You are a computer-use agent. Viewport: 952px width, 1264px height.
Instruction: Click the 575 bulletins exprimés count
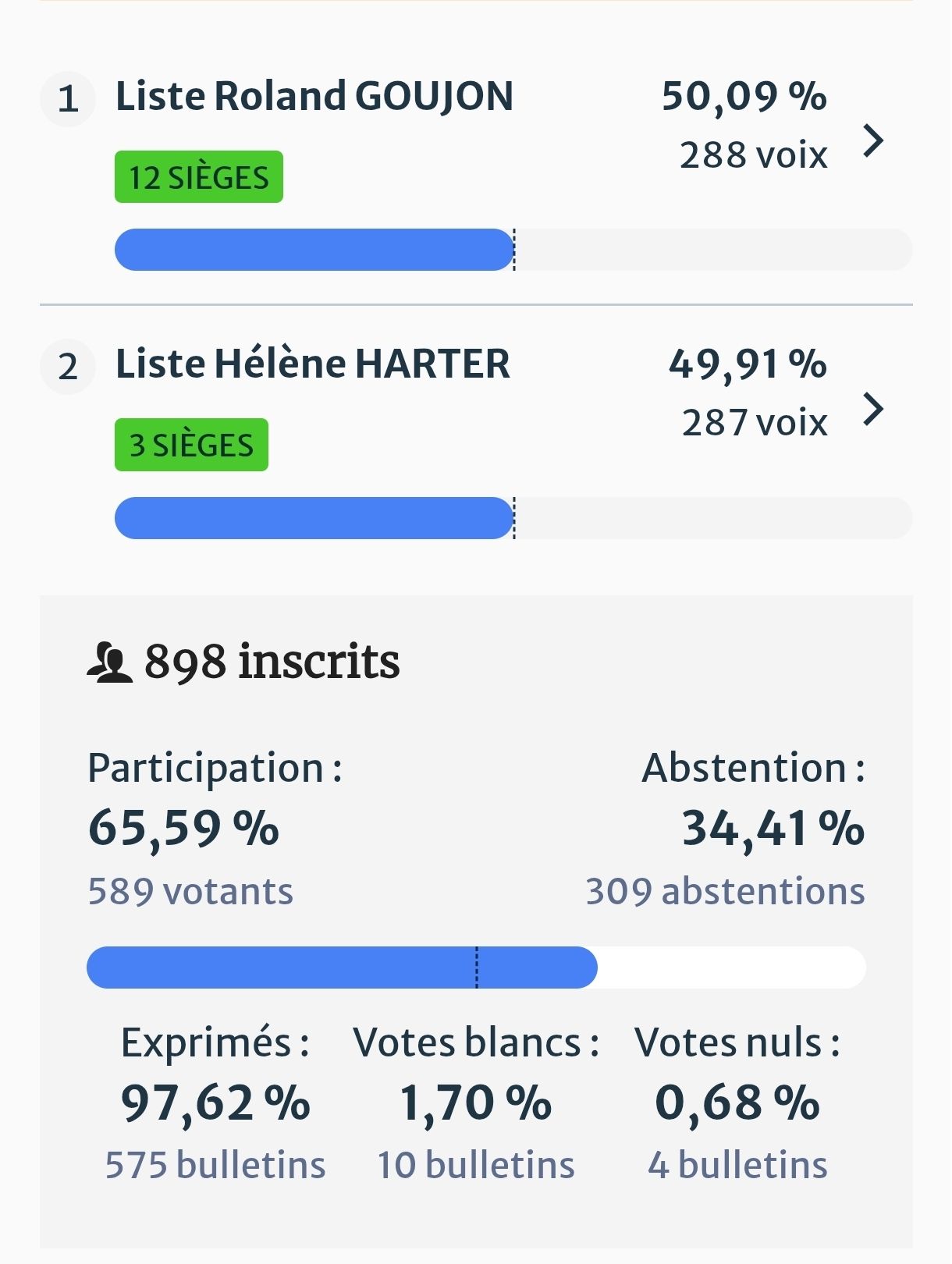coord(215,1165)
